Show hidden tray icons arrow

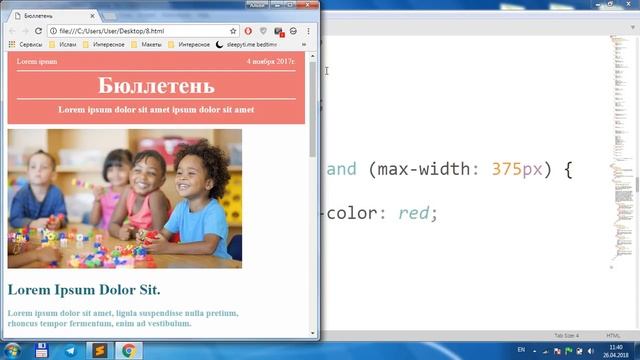pos(534,351)
